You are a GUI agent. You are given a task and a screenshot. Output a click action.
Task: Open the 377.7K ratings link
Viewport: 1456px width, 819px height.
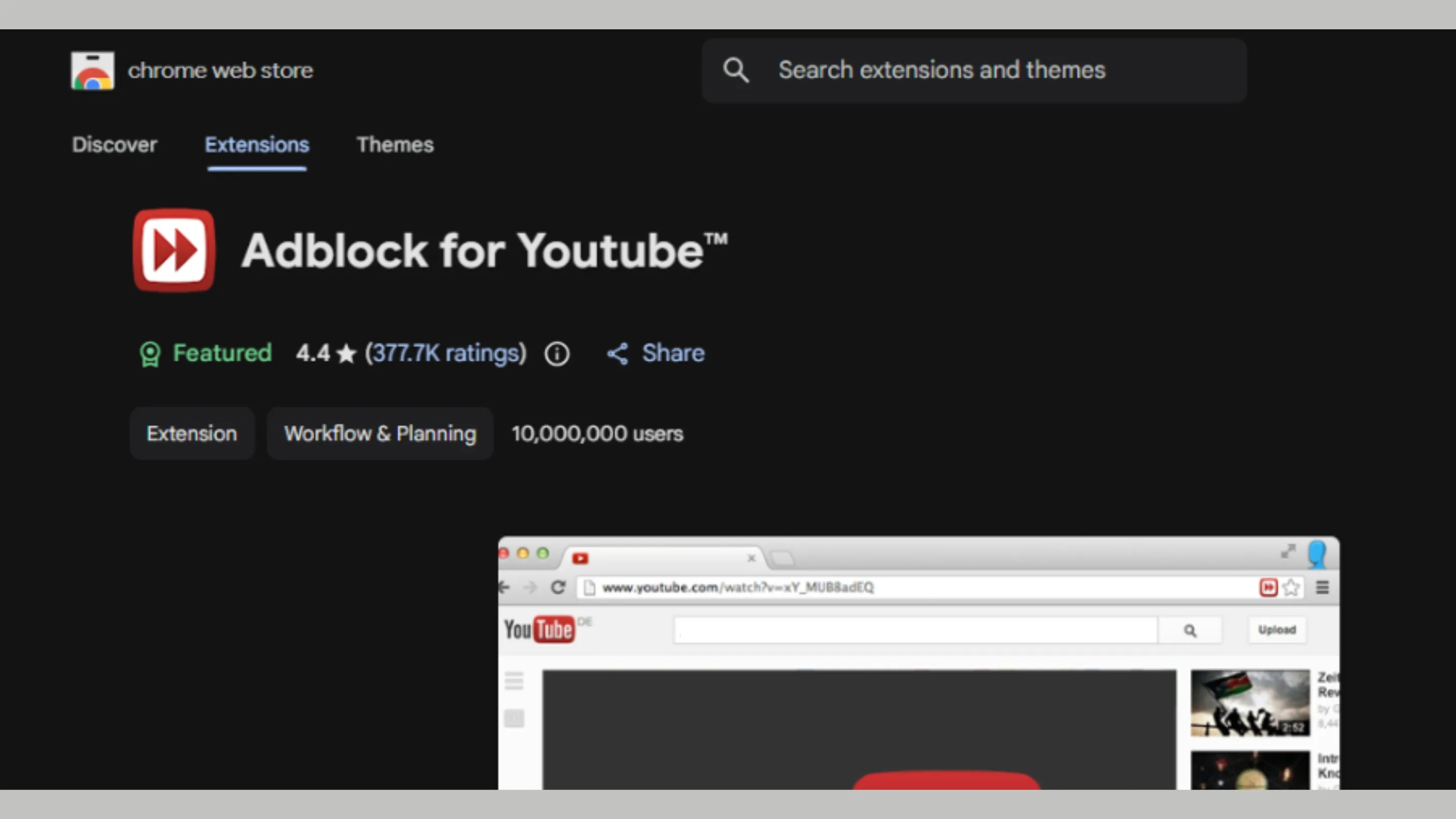[x=446, y=353]
